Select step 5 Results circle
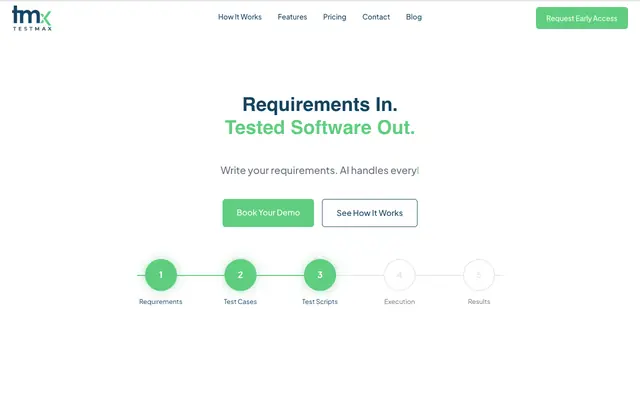The width and height of the screenshot is (640, 400). coord(479,275)
